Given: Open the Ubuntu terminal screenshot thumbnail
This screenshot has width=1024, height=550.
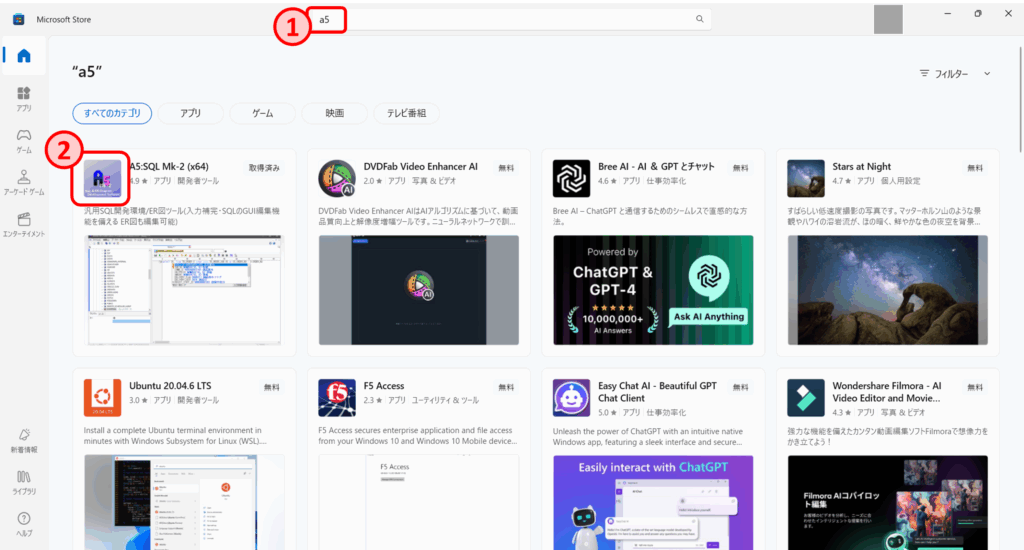Looking at the screenshot, I should [x=184, y=502].
